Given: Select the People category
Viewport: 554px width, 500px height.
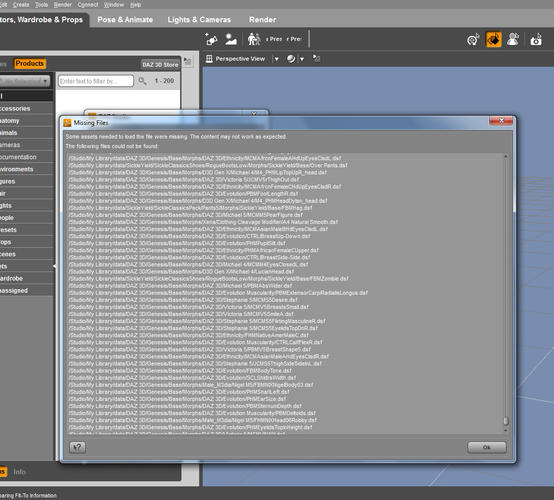Looking at the screenshot, I should pyautogui.click(x=26, y=218).
